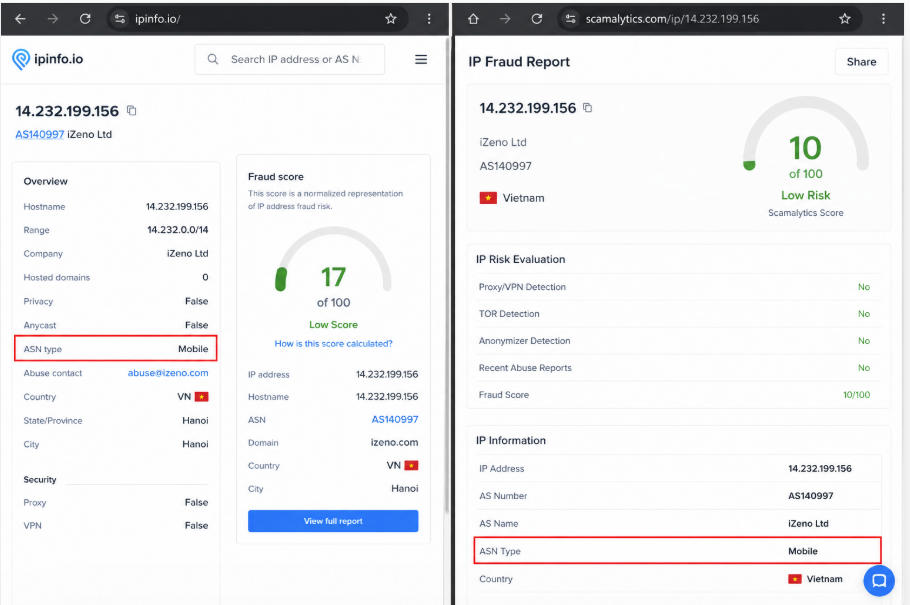This screenshot has height=605, width=910.
Task: Select the AS Name iZeno Ltd value
Action: point(808,523)
